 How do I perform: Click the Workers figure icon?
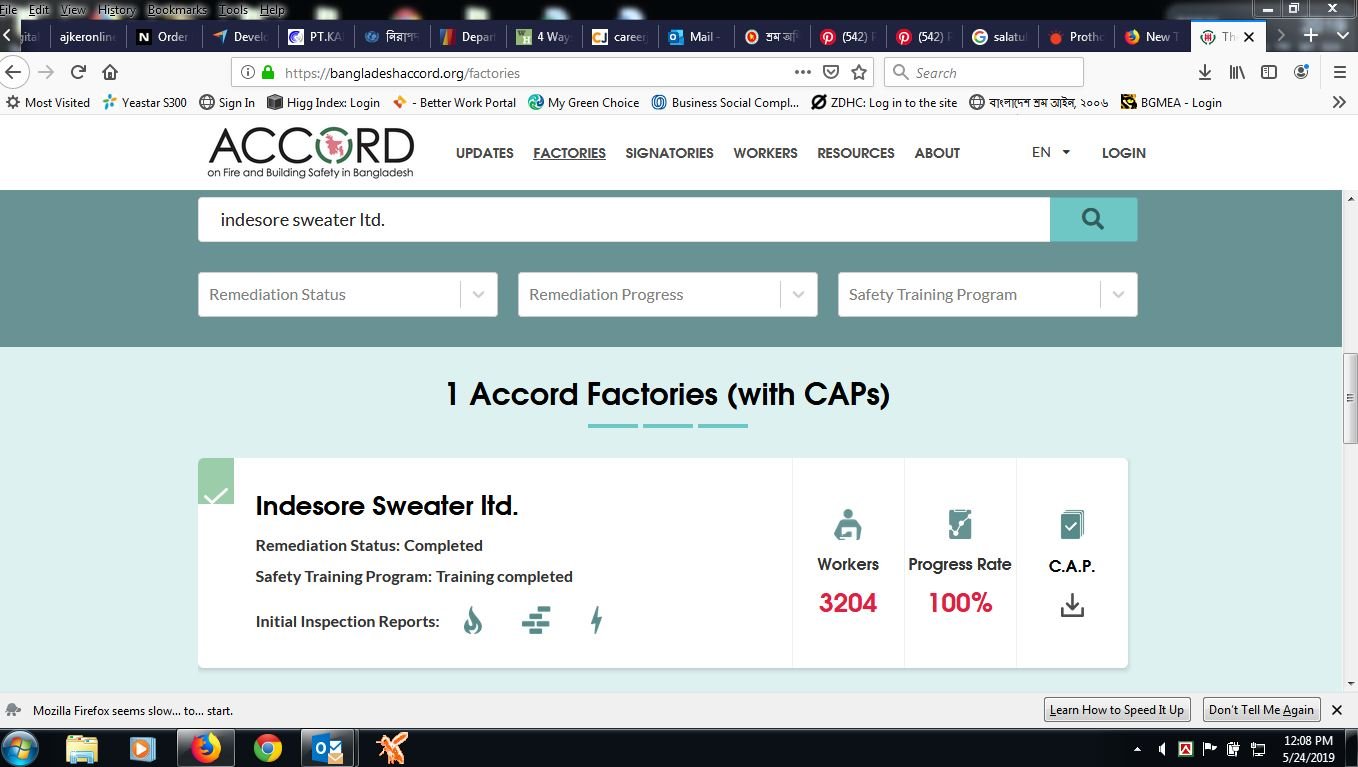[x=848, y=525]
